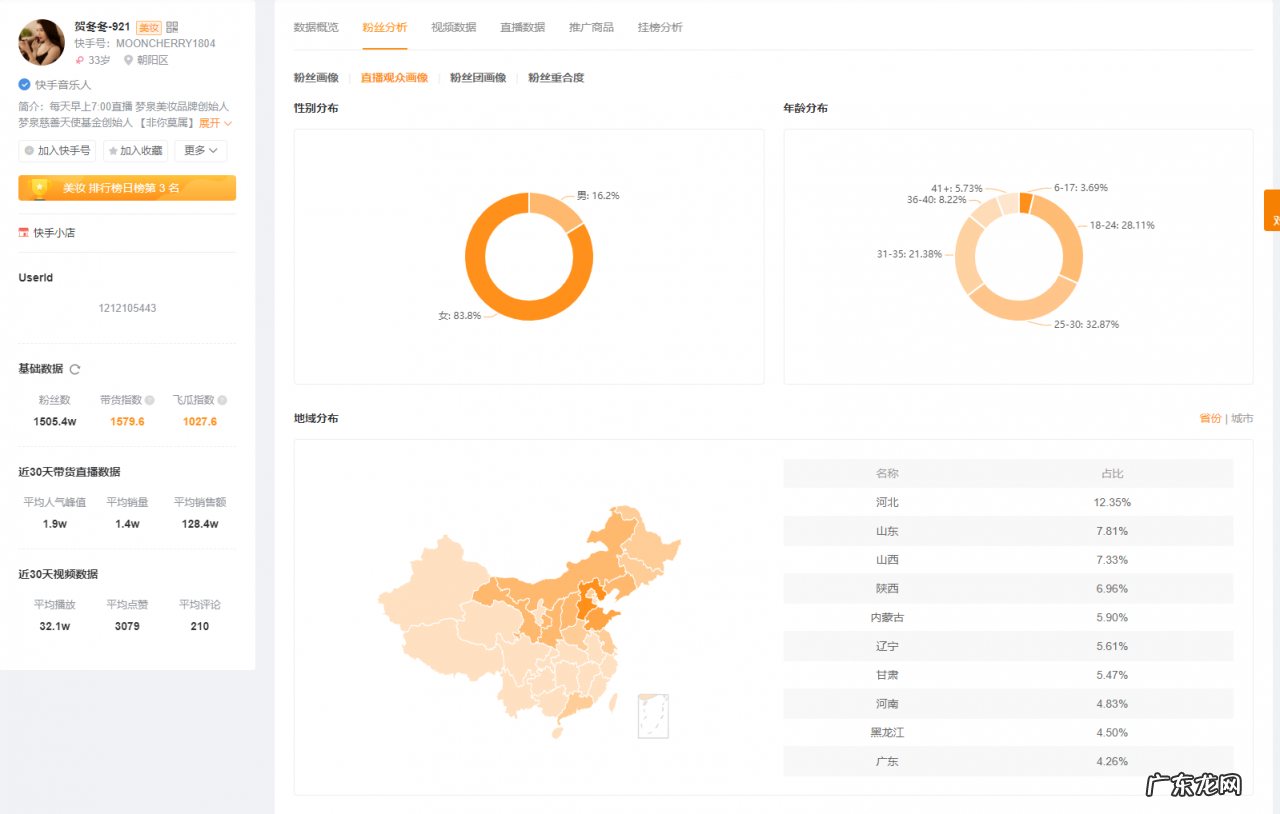The image size is (1280, 814).
Task: Click the location pin icon near 朝阳区
Action: tap(128, 60)
